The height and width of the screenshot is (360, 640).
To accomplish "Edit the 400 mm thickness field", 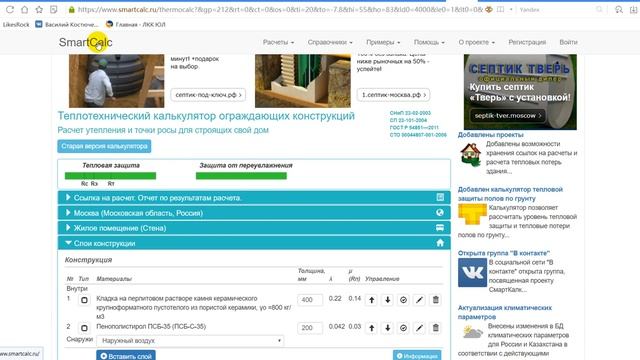I will point(310,300).
